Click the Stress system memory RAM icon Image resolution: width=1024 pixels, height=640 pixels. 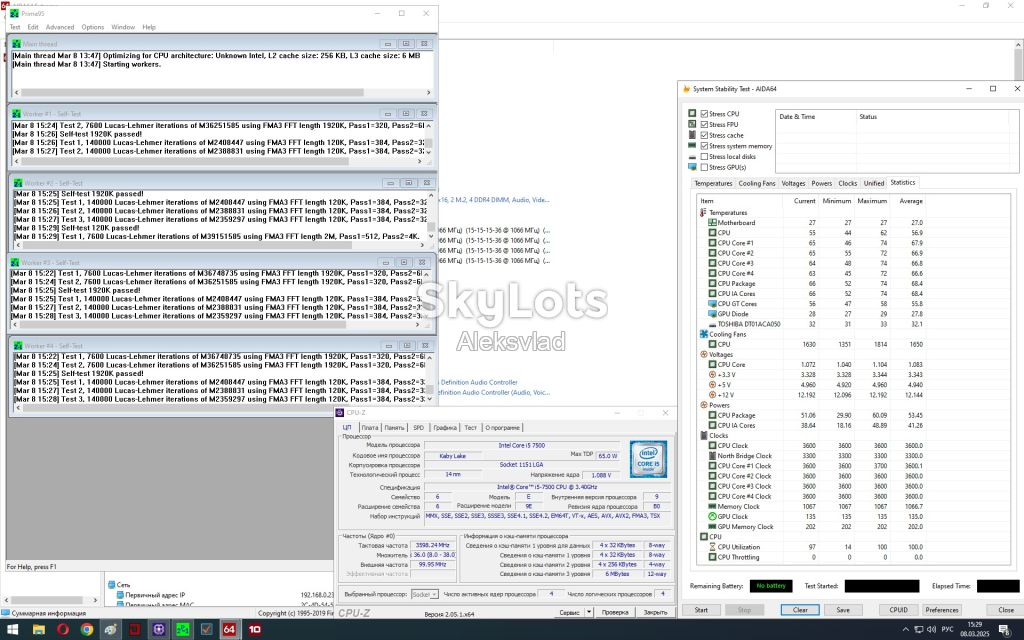(692, 146)
